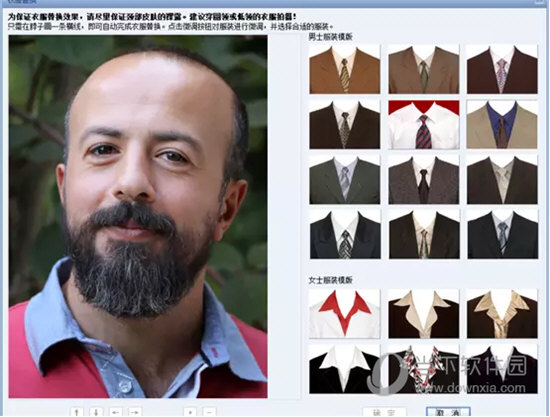Select the dark green suit with lavender shirt
Viewport: 550px width, 417px height.
click(x=344, y=180)
